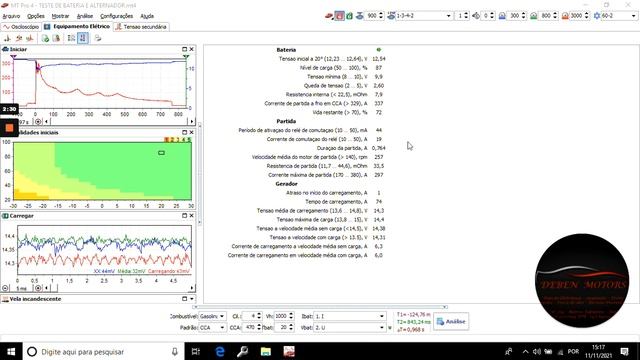Click the CCA input field showing 470
The height and width of the screenshot is (360, 640).
(x=249, y=327)
